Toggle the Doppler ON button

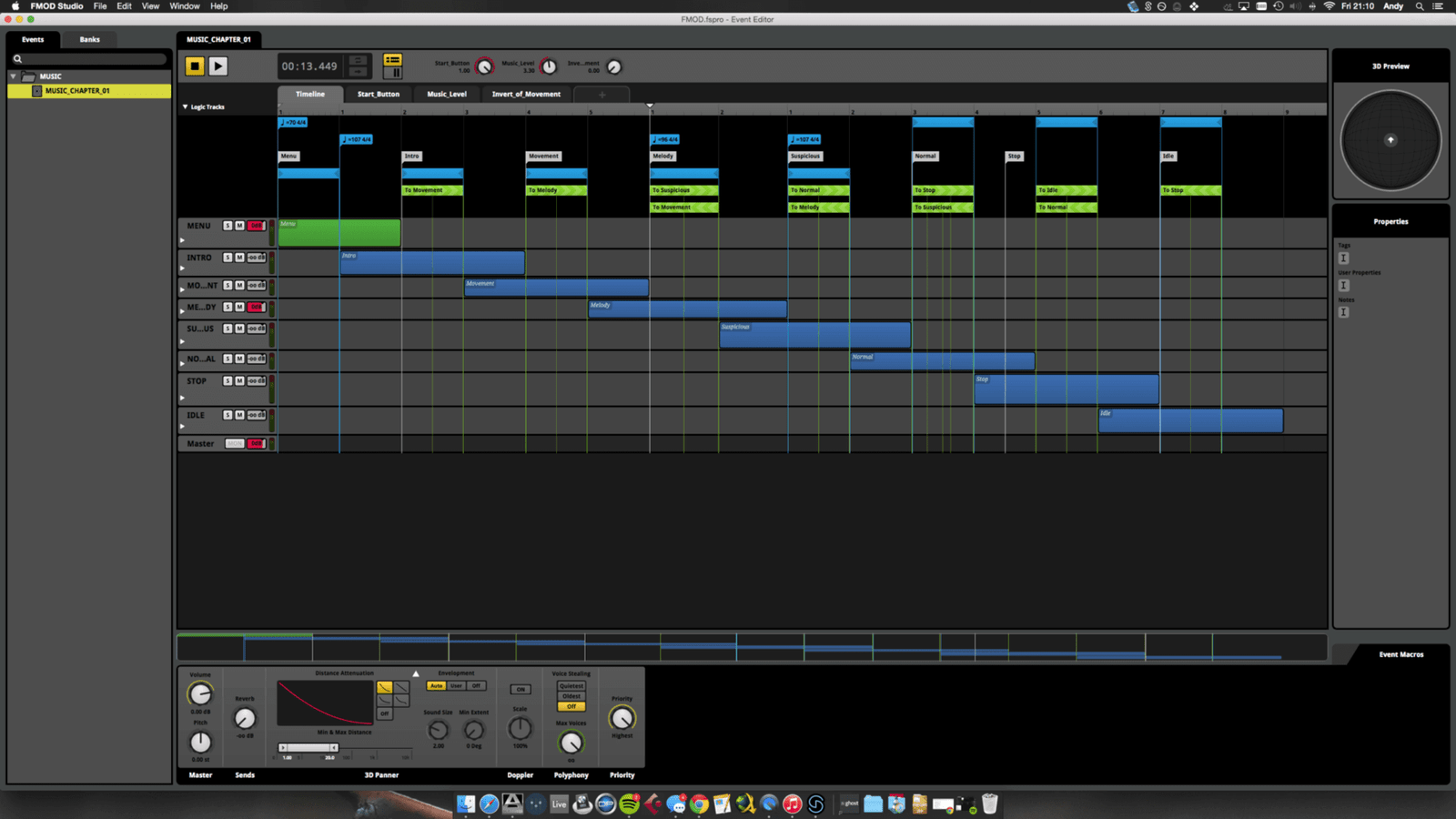521,689
